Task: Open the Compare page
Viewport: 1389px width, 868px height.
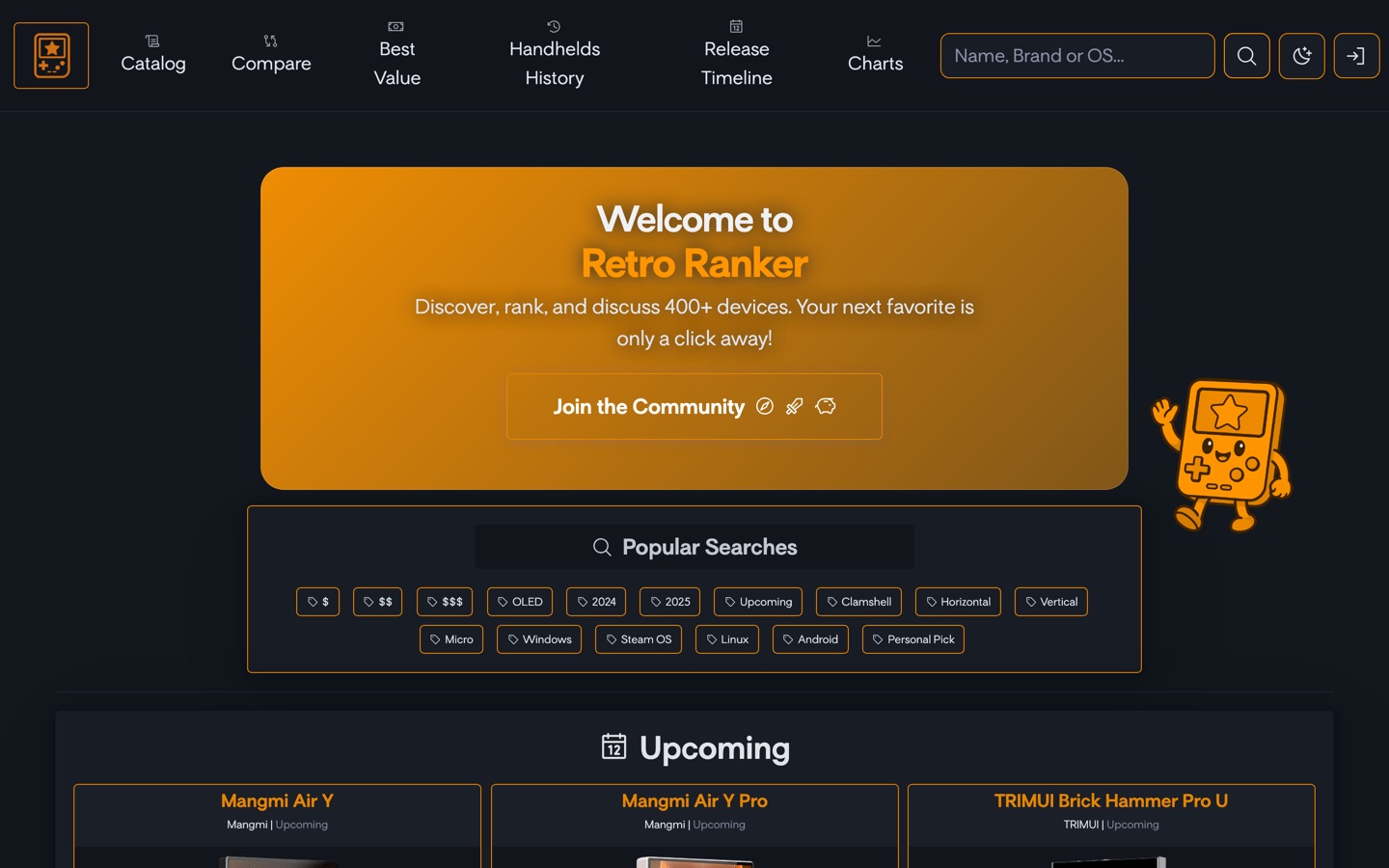Action: point(271,55)
